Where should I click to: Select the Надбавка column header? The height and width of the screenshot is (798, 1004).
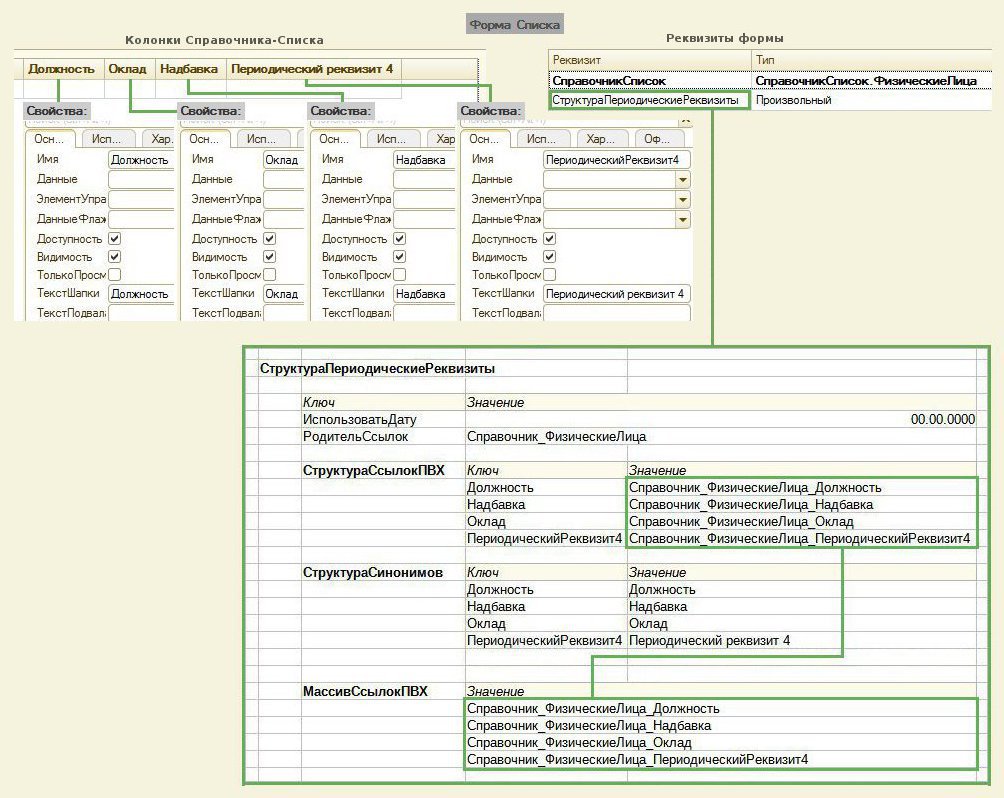pyautogui.click(x=188, y=69)
